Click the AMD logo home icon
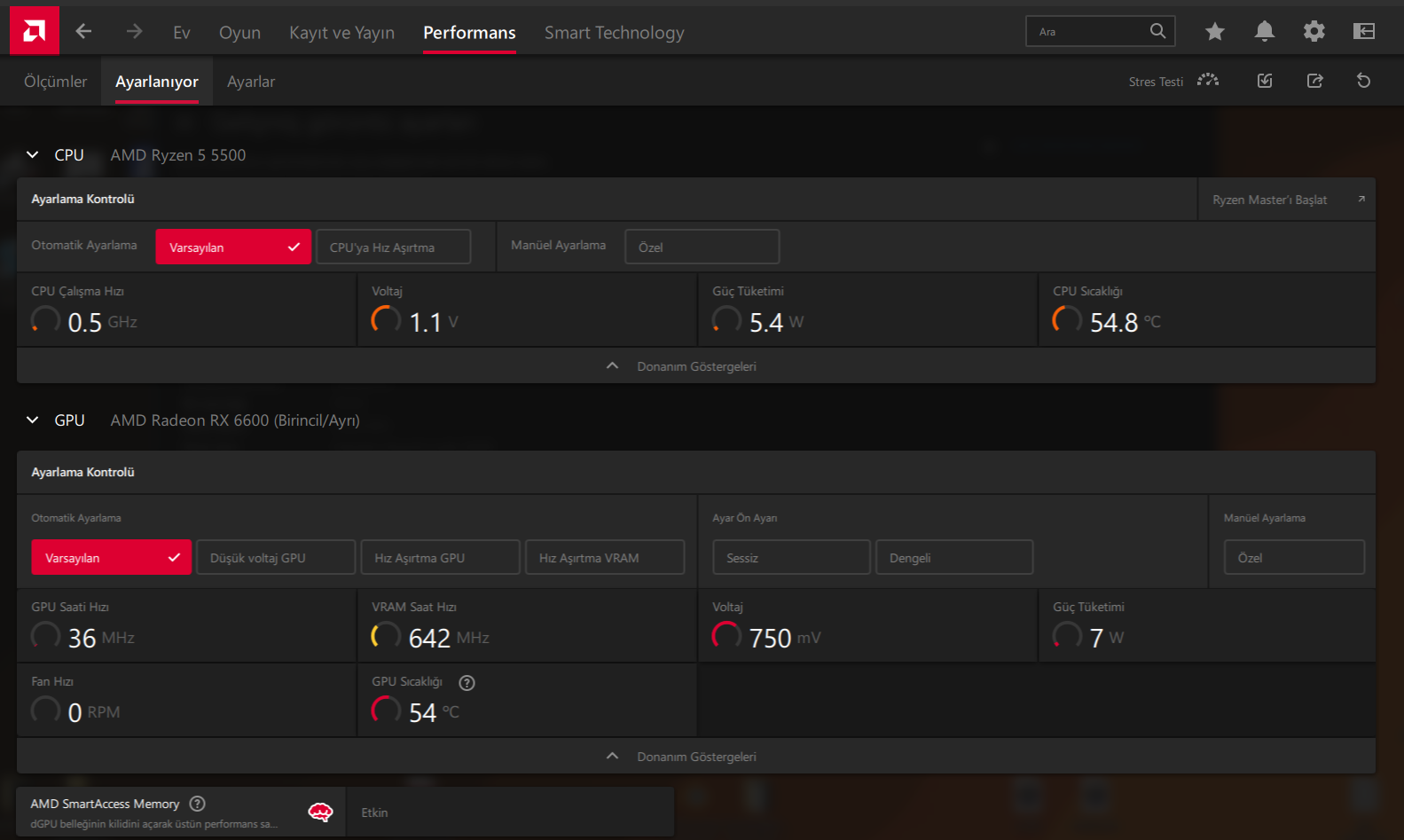1404x840 pixels. 35,31
